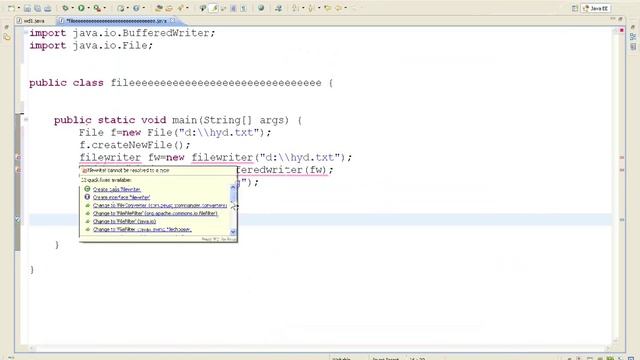Click the quick fix popup scrollbar thumb
The width and height of the screenshot is (640, 360).
click(233, 196)
